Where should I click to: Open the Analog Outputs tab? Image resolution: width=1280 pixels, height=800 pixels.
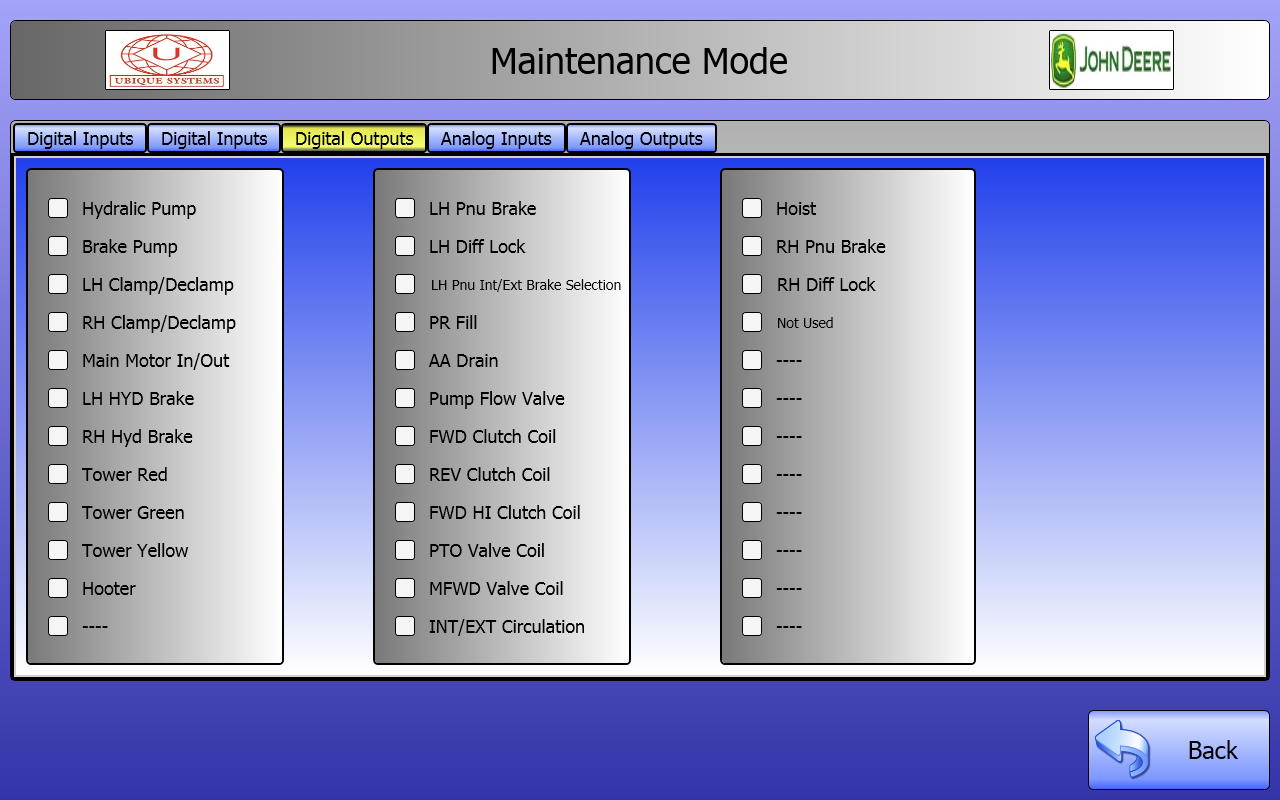click(x=641, y=139)
